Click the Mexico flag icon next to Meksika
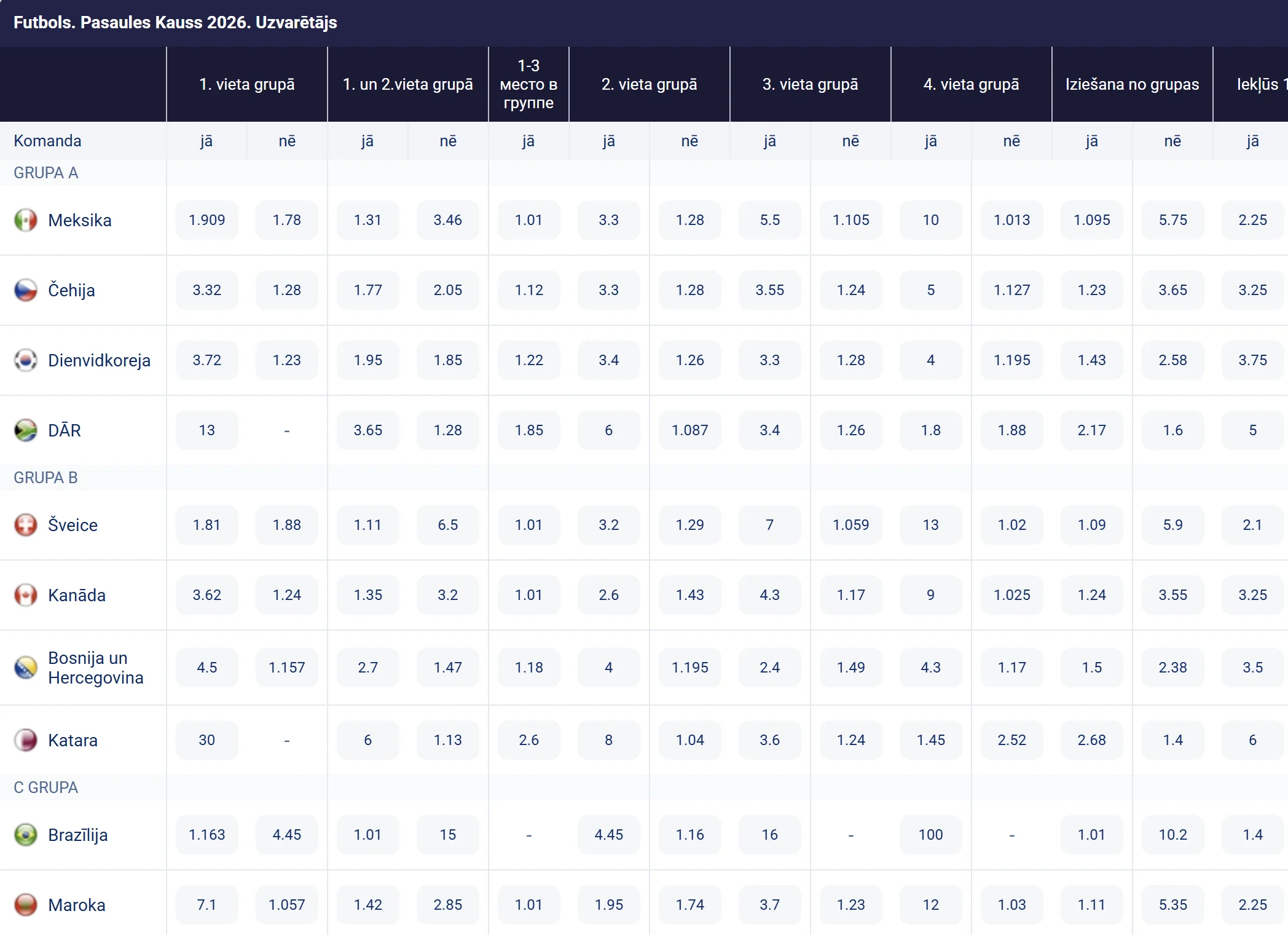 [x=26, y=220]
